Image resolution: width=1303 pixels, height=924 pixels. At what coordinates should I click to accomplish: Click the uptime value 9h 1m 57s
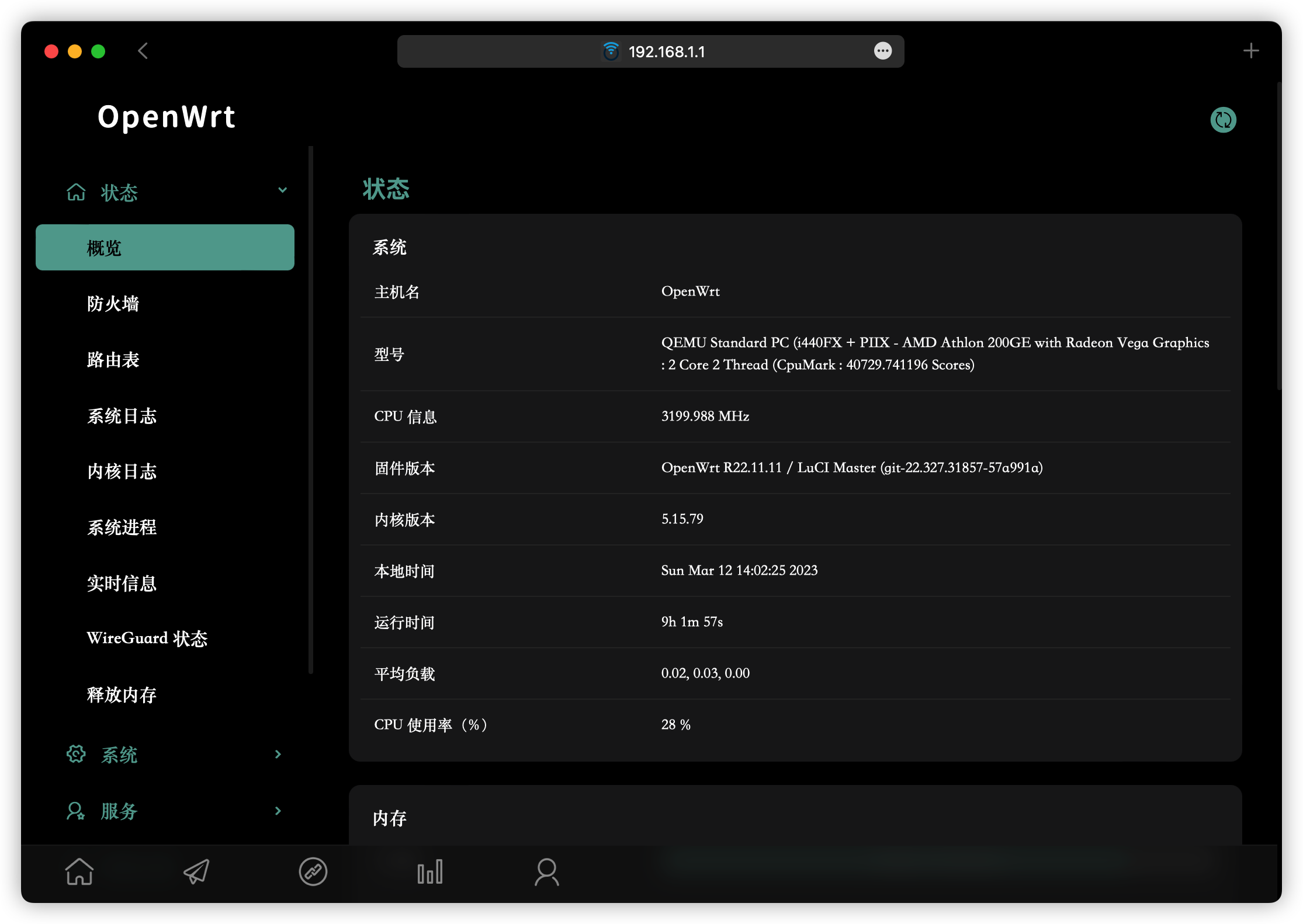click(692, 622)
